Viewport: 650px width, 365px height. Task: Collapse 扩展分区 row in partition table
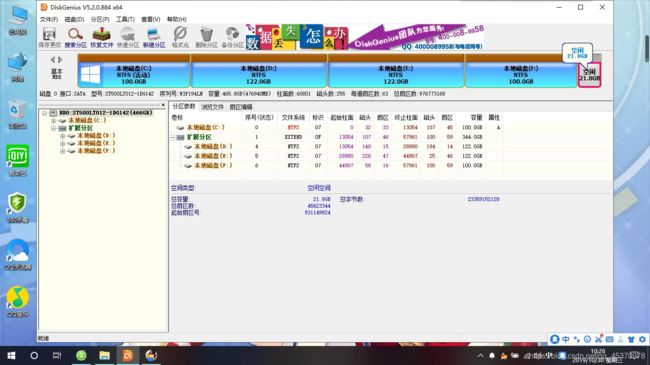(x=173, y=137)
